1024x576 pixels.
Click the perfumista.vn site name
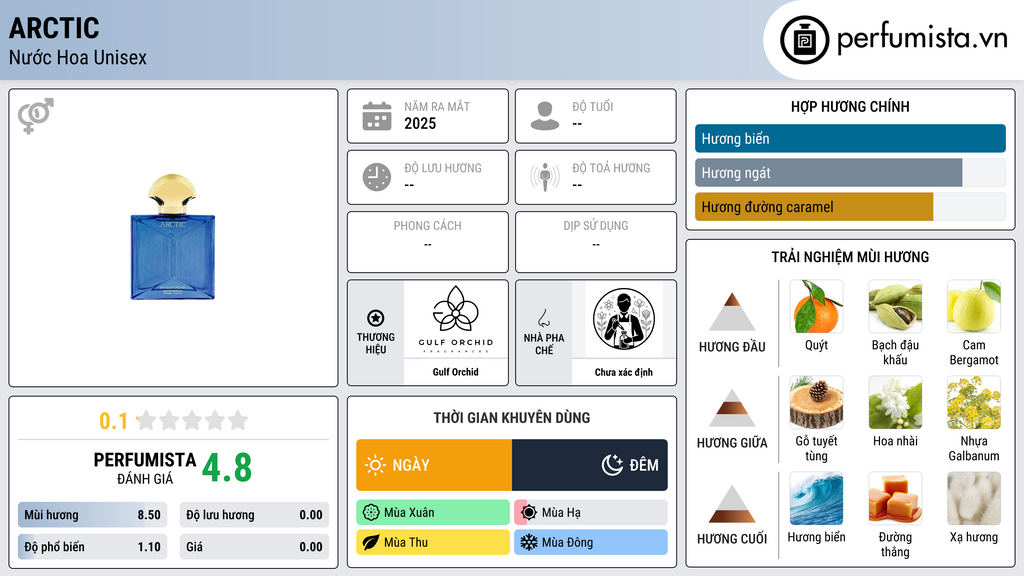coord(922,39)
